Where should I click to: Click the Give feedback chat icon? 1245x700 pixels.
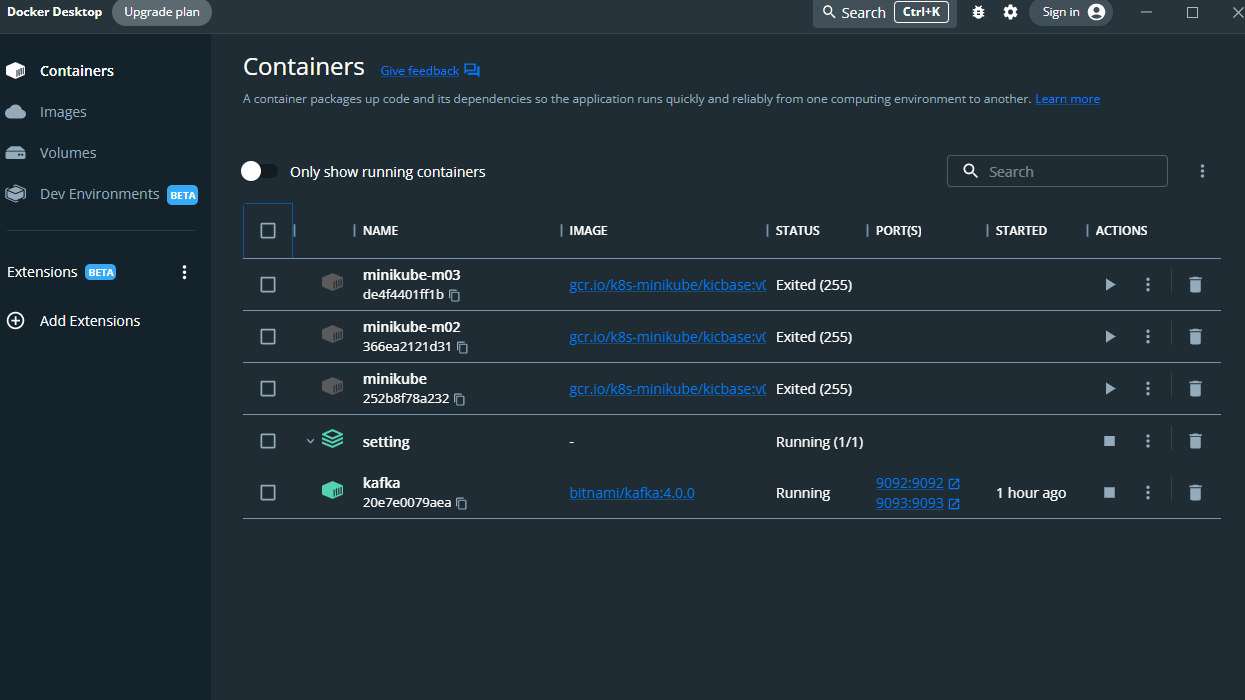472,71
